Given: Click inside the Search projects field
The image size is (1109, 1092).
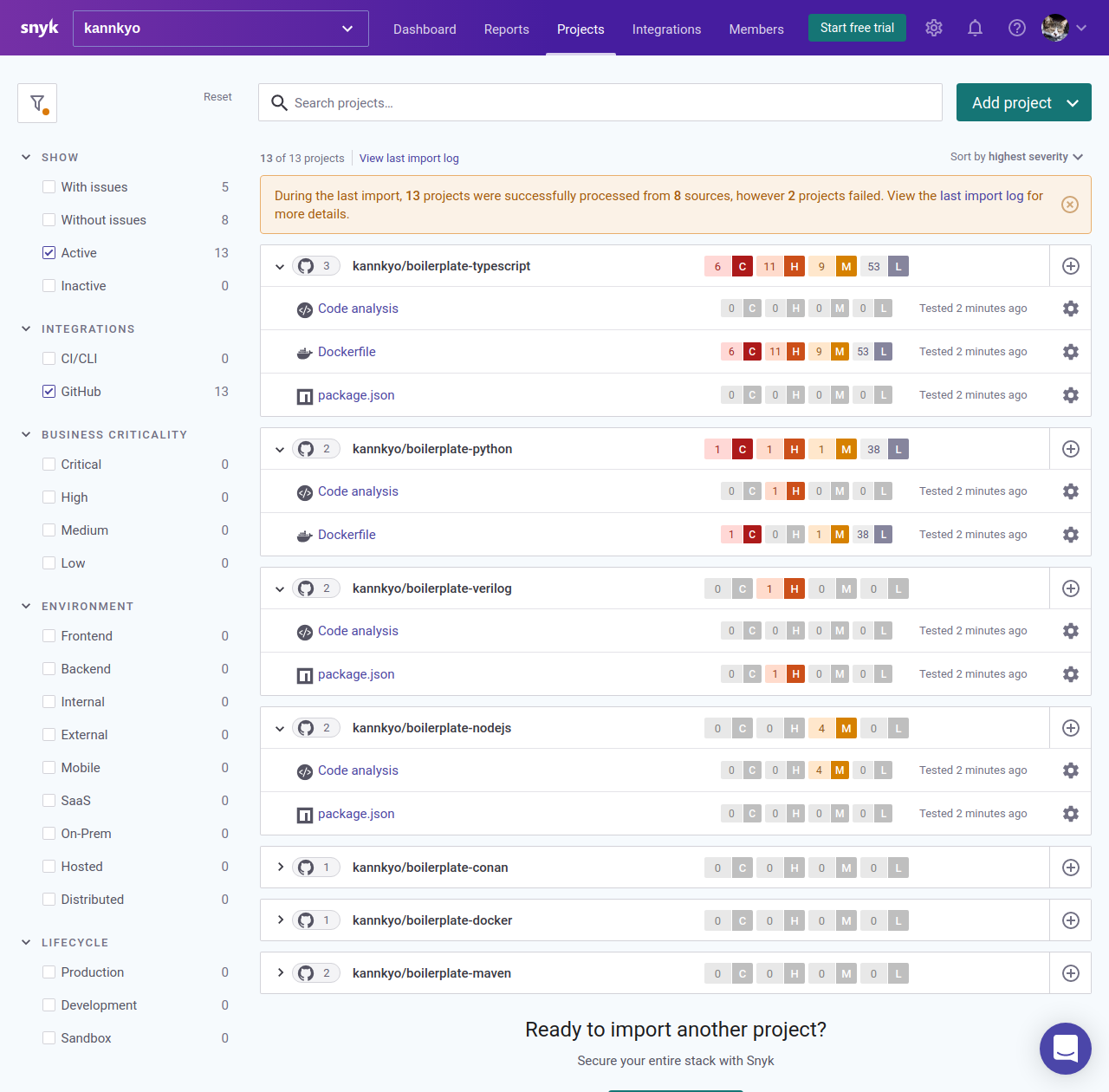Looking at the screenshot, I should click(x=600, y=102).
